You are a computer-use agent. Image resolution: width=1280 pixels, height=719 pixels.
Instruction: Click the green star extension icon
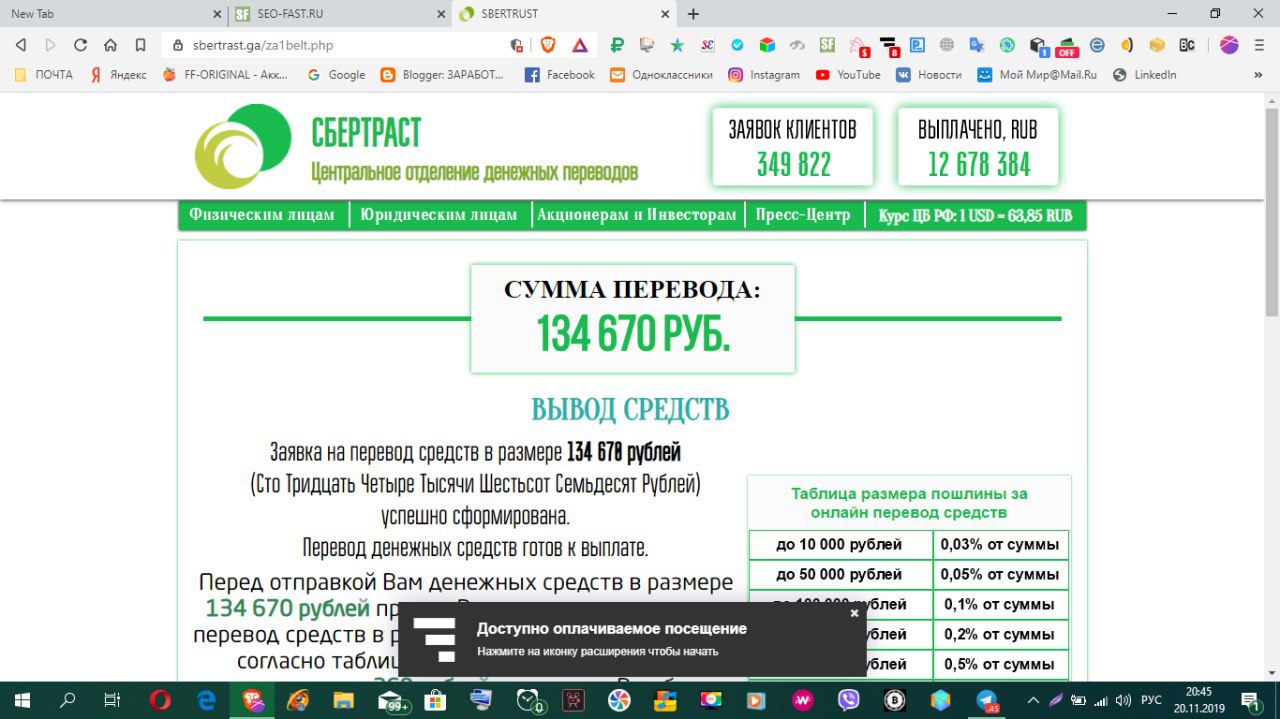click(677, 45)
